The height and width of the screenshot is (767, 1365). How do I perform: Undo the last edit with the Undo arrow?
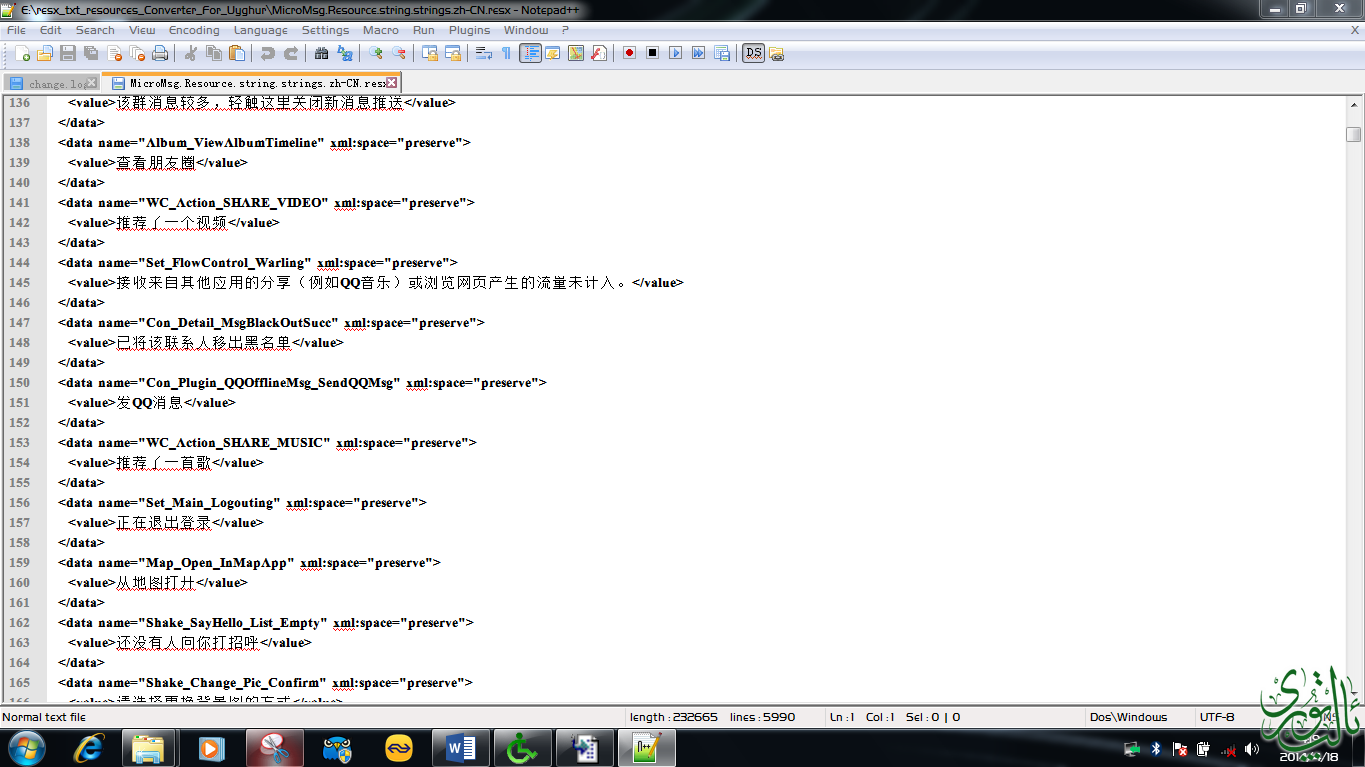[267, 53]
